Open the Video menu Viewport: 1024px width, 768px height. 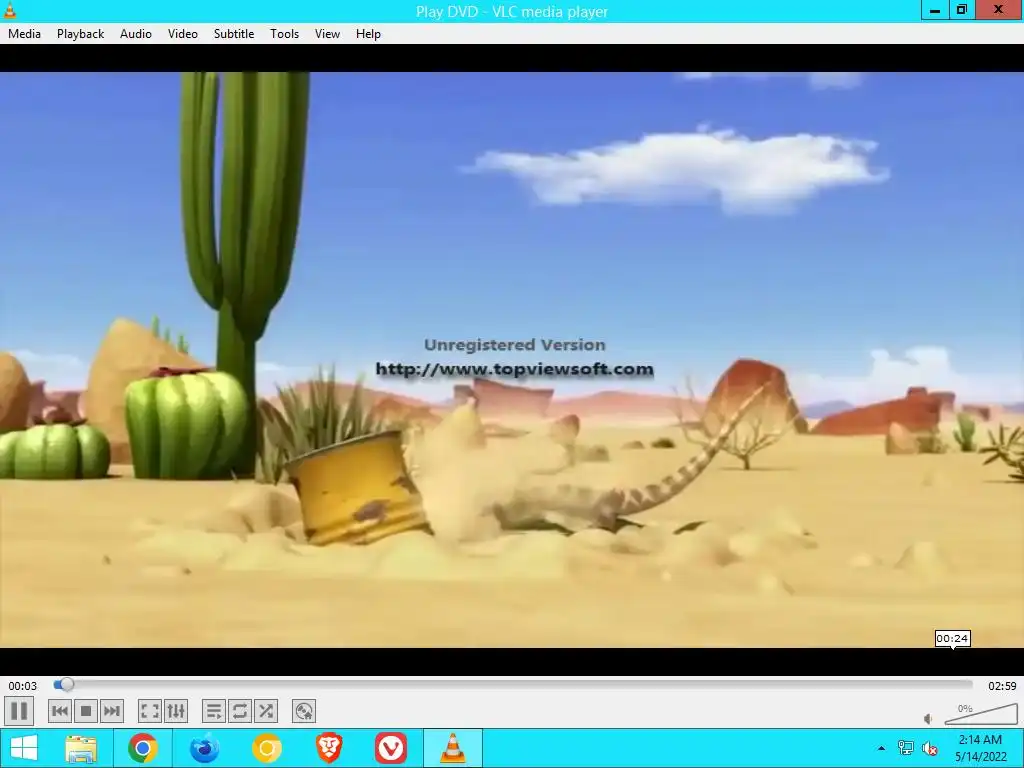183,34
